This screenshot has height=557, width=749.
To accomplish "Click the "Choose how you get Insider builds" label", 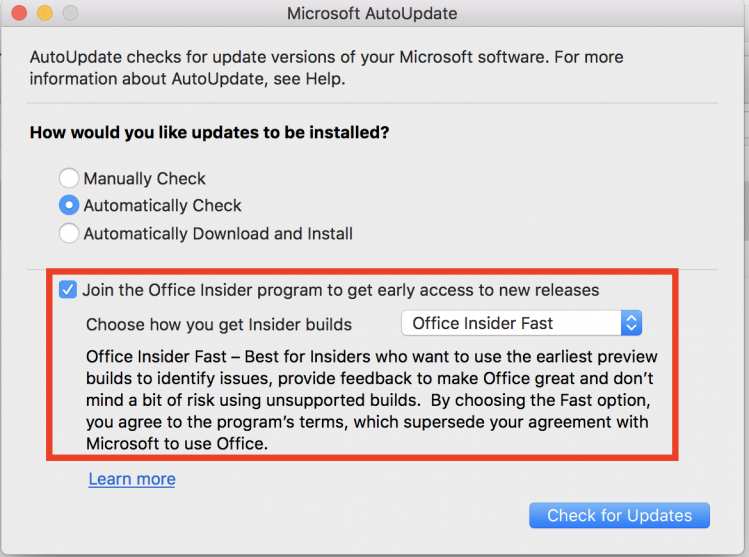I will coord(219,324).
